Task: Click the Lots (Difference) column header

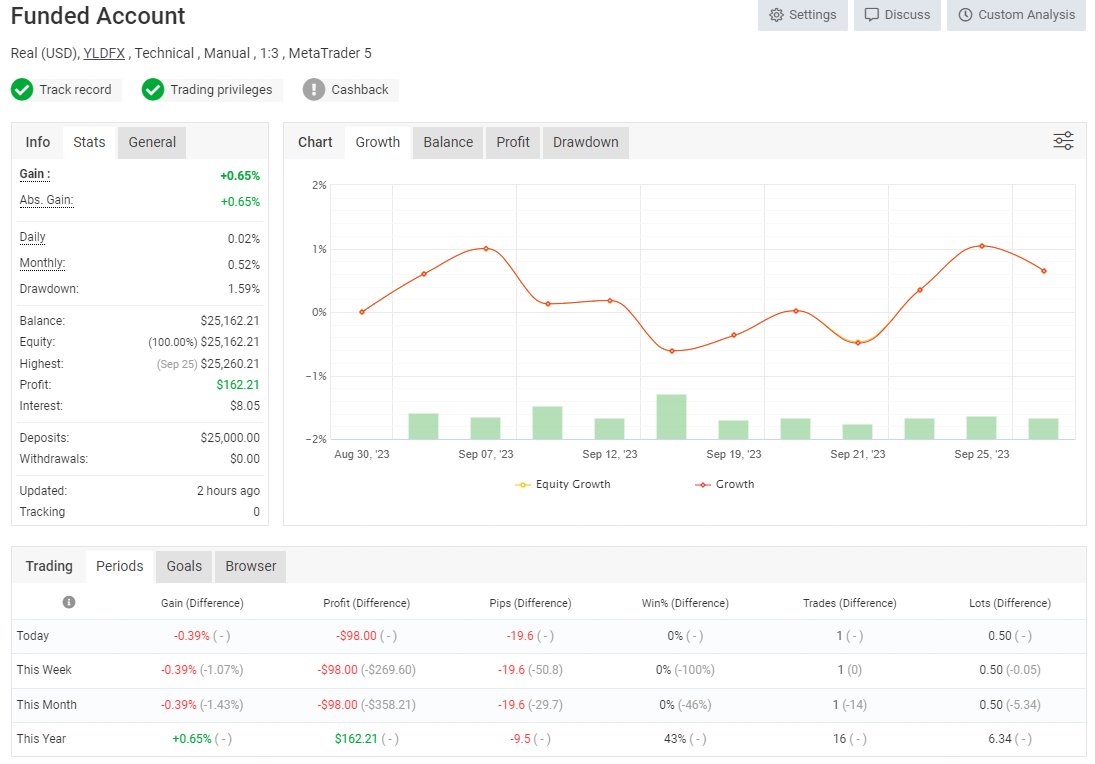Action: pyautogui.click(x=1010, y=603)
